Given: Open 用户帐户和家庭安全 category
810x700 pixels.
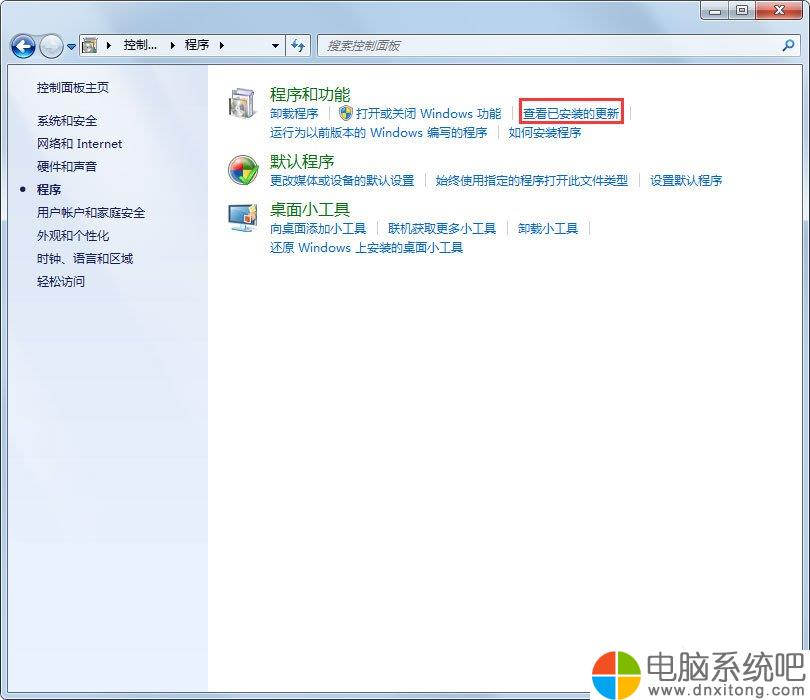Looking at the screenshot, I should coord(91,212).
